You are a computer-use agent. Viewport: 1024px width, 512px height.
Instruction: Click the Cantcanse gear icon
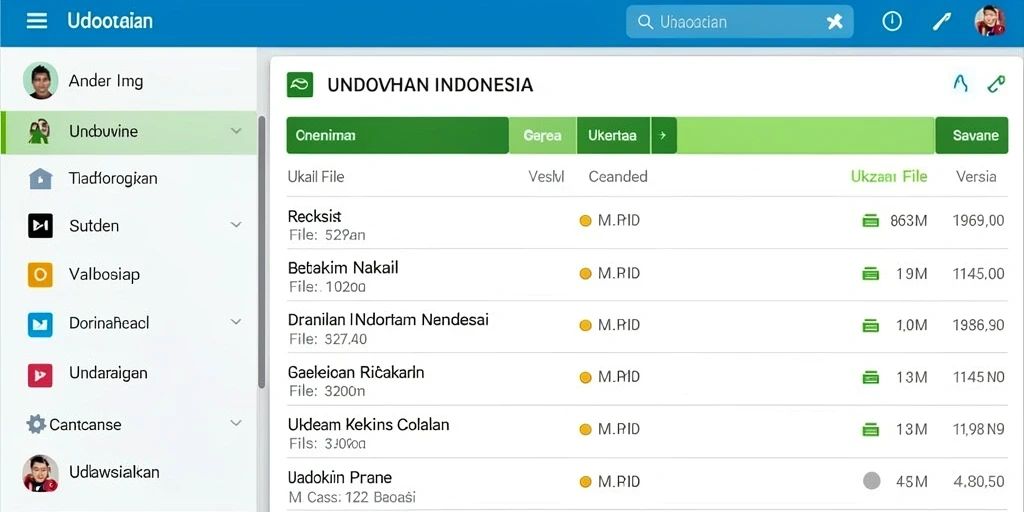point(36,424)
